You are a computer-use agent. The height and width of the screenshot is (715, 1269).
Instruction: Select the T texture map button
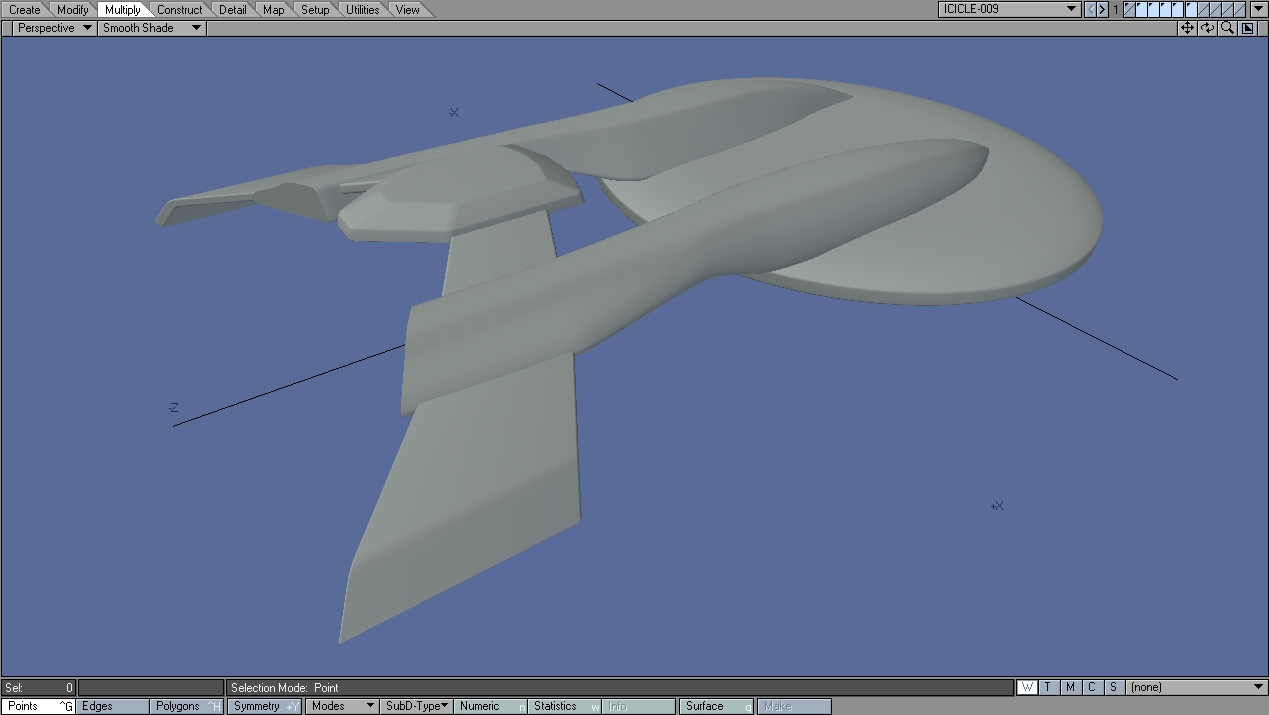point(1048,687)
